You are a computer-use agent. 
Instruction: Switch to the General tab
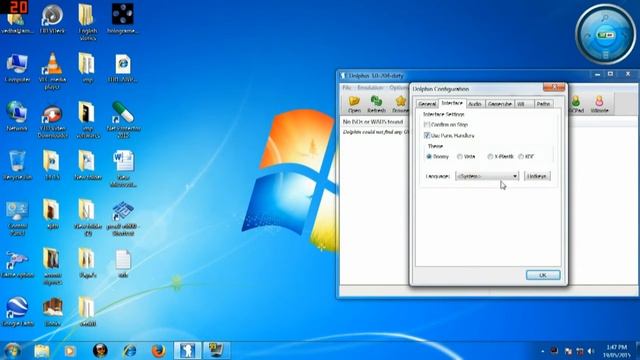pos(427,104)
